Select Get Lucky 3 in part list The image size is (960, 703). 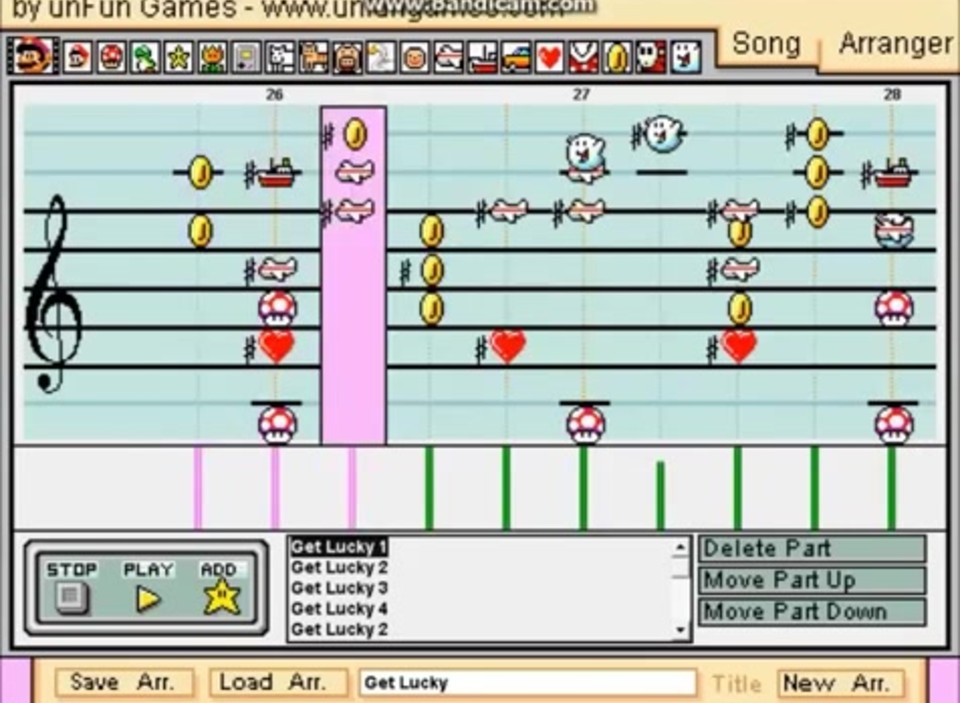pyautogui.click(x=339, y=588)
